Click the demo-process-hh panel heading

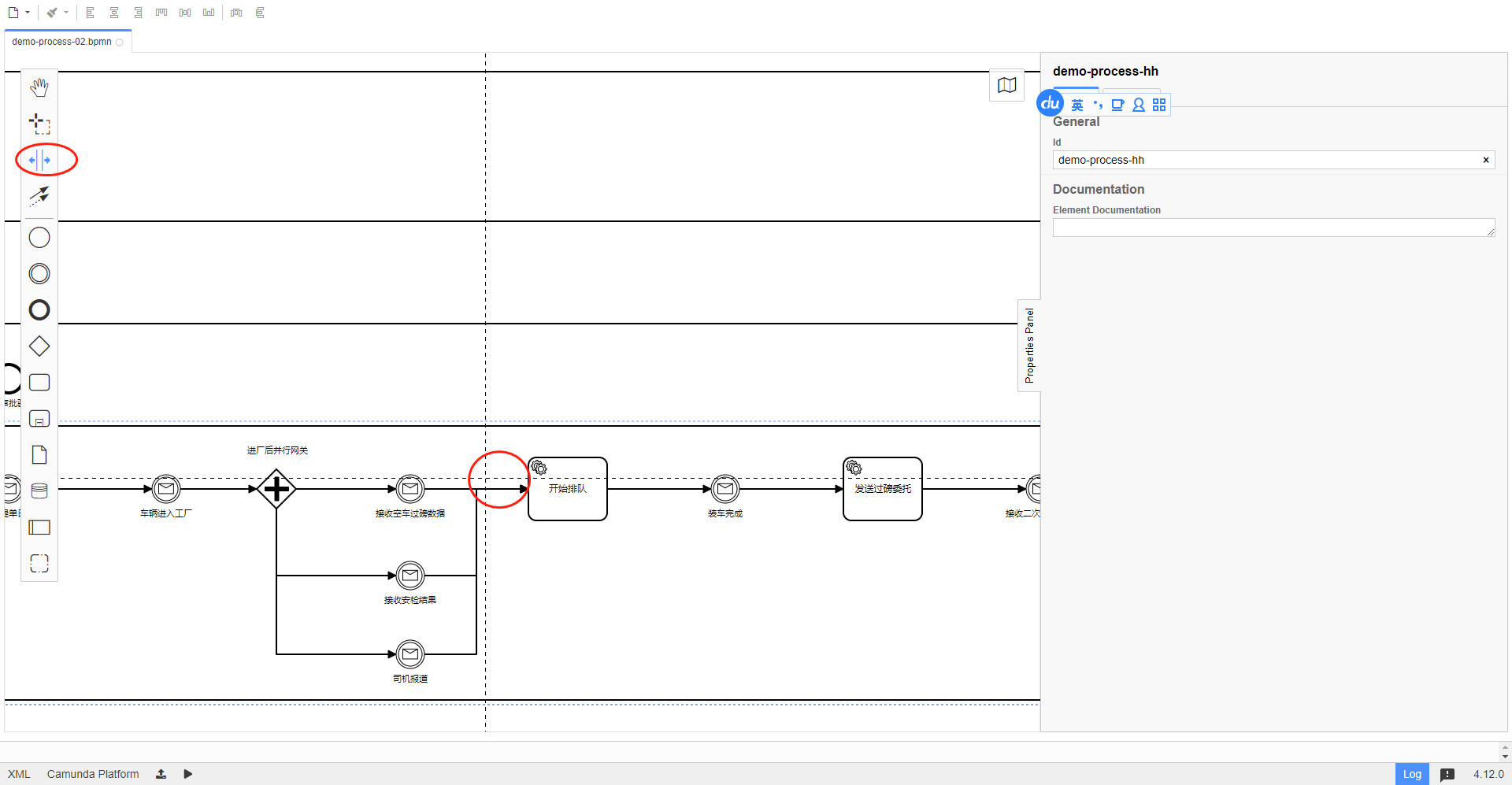[x=1106, y=71]
